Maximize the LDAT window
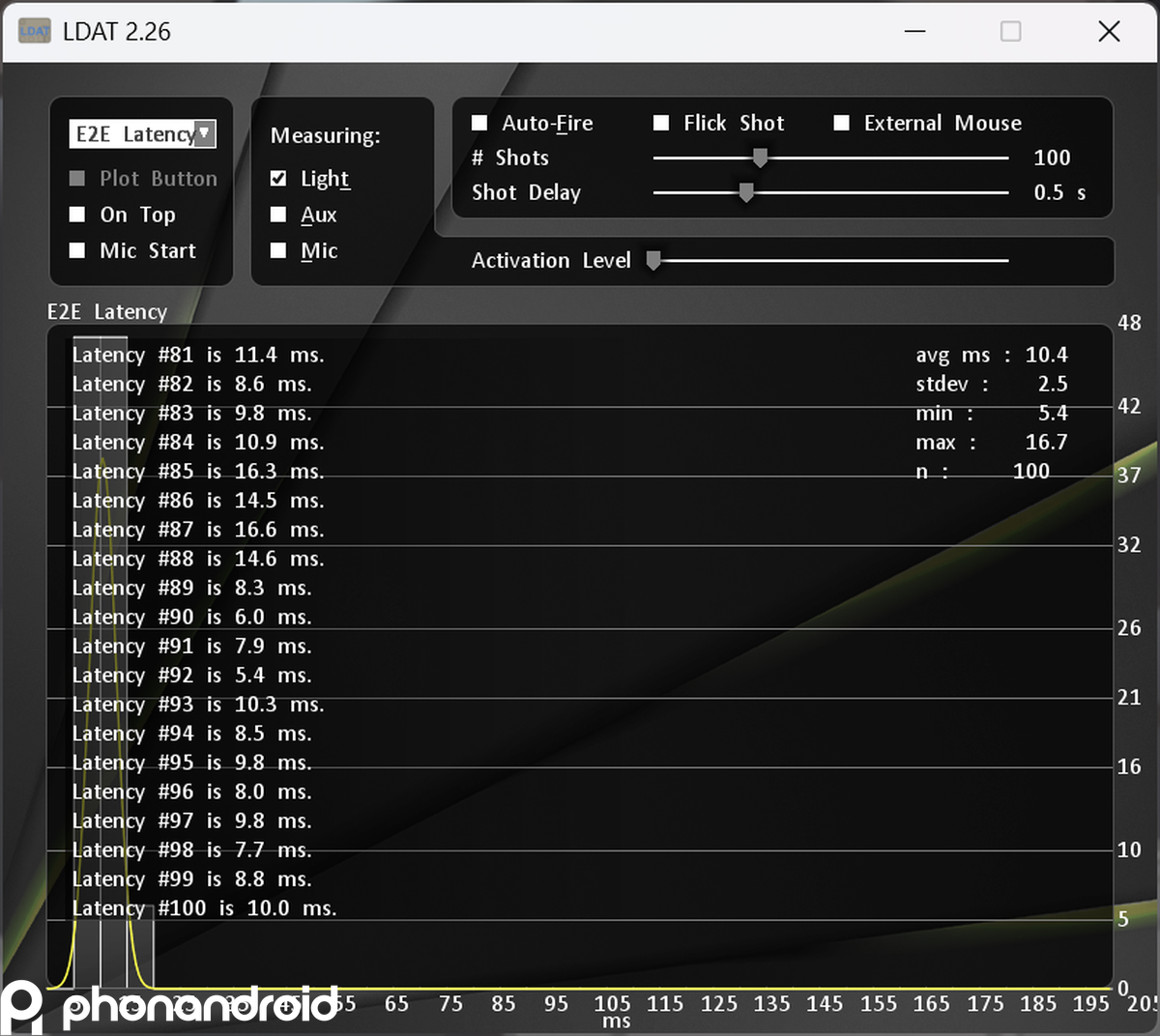The width and height of the screenshot is (1160, 1036). coord(1011,32)
